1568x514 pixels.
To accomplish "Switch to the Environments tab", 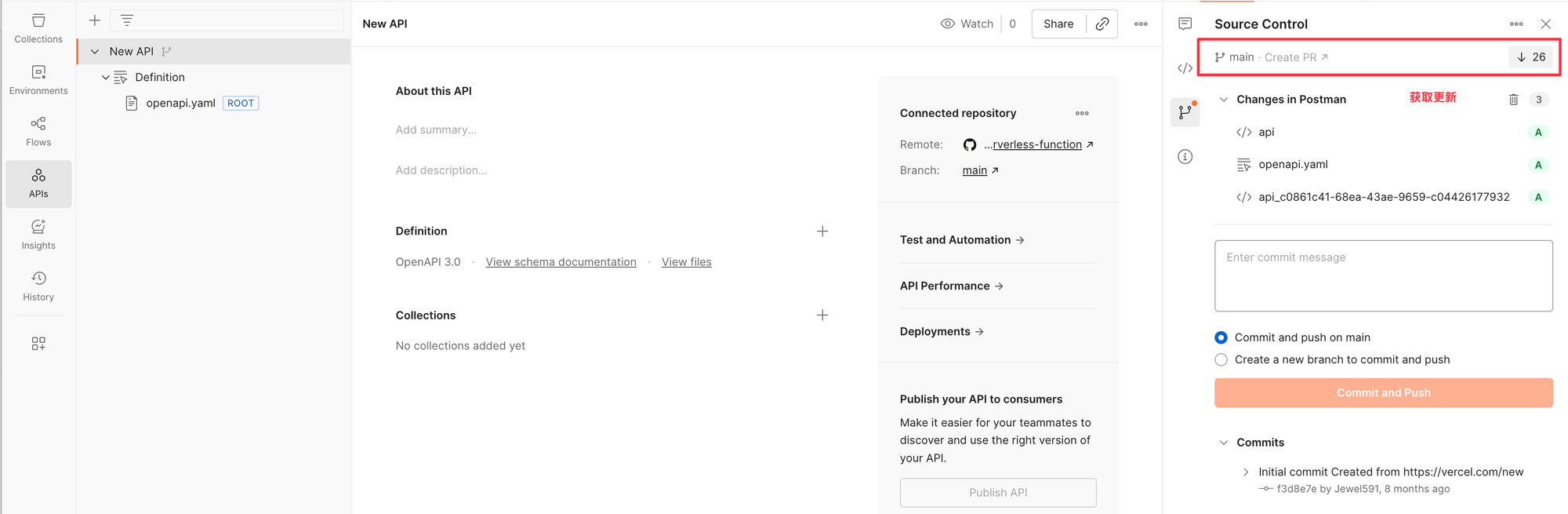I will point(38,80).
